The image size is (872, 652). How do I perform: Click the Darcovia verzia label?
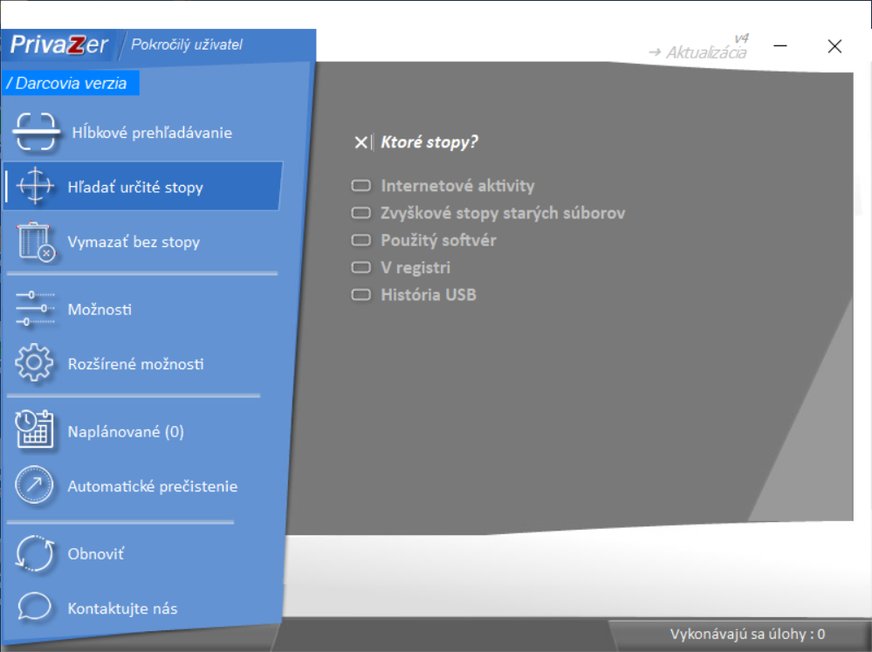[70, 84]
